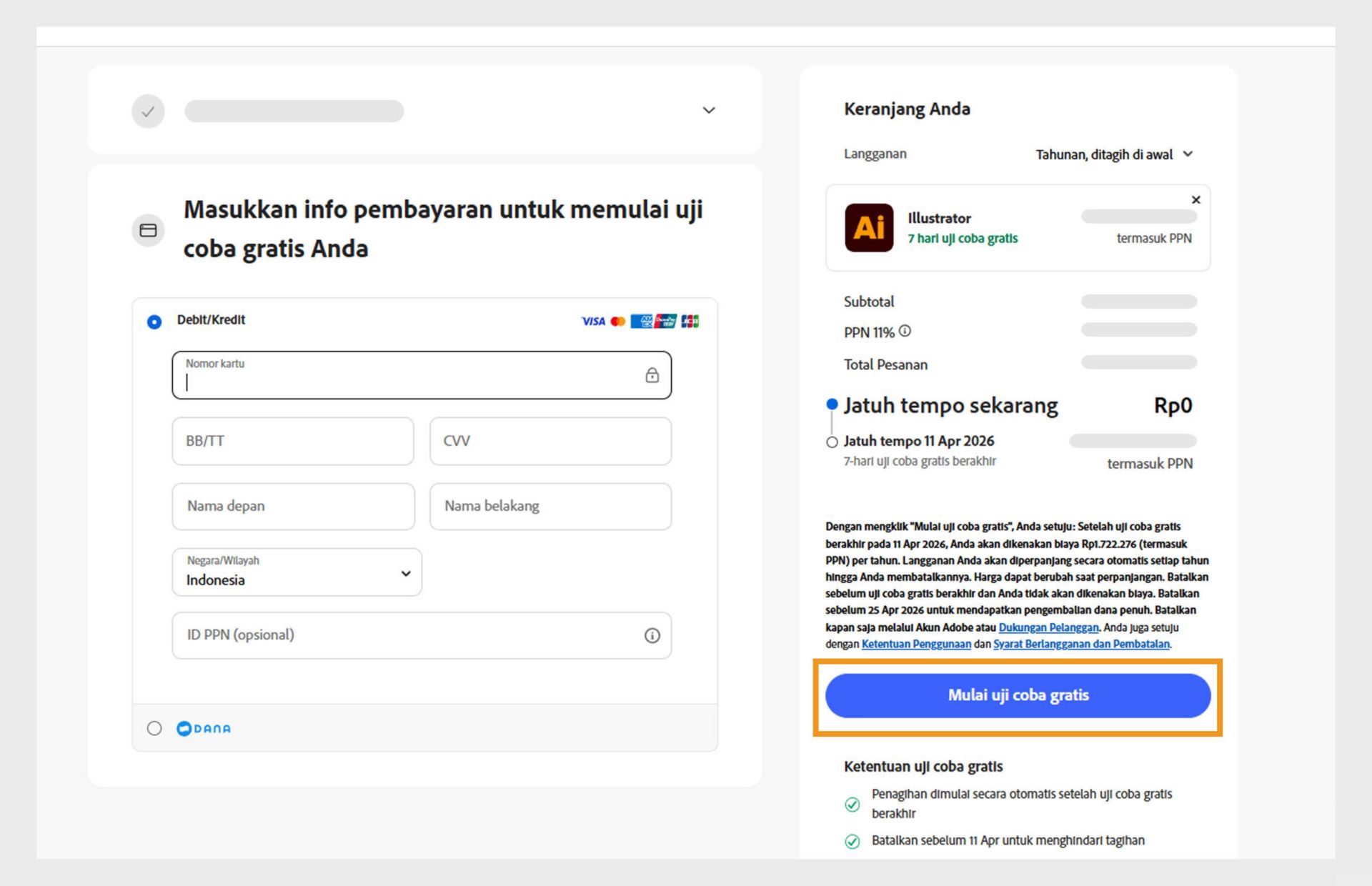Remove Illustrator from the cart with X
Image resolution: width=1372 pixels, height=886 pixels.
click(1195, 200)
